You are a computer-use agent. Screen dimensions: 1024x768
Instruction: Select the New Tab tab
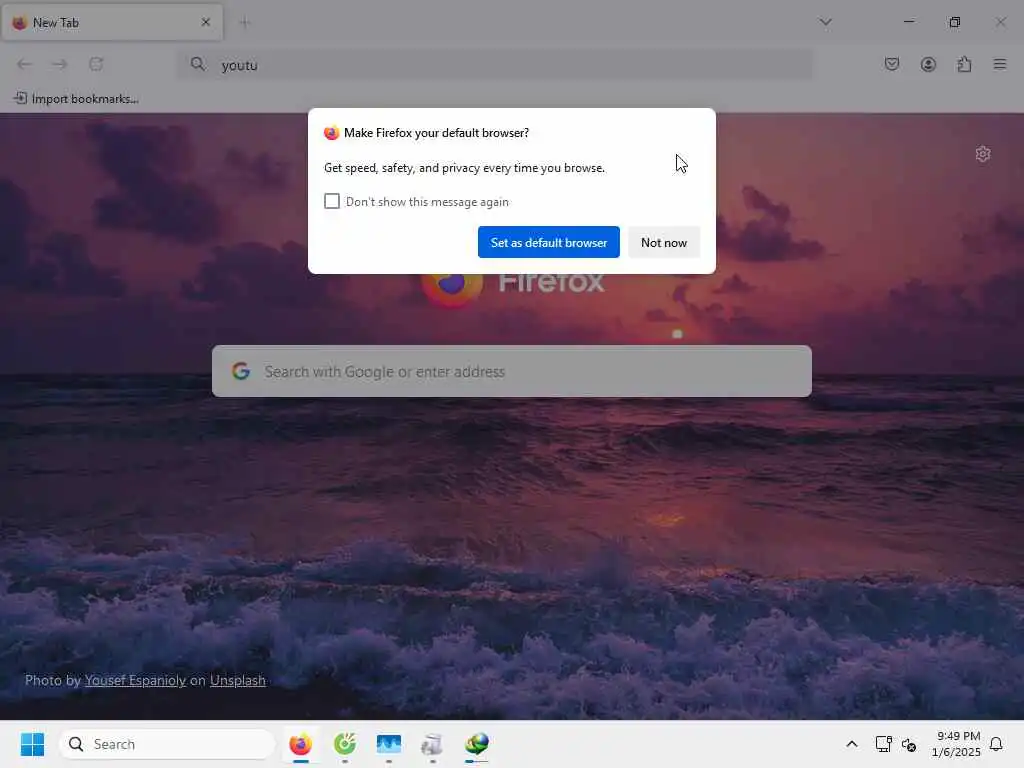tap(112, 22)
